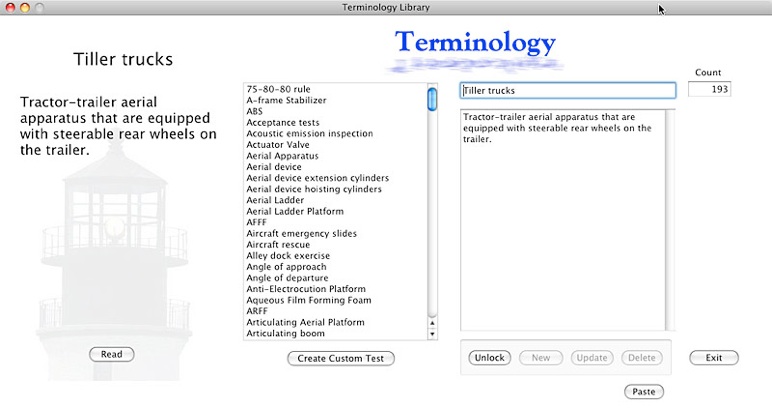Viewport: 772px width, 408px height.
Task: Close the Terminology Library window
Action: 10,7
